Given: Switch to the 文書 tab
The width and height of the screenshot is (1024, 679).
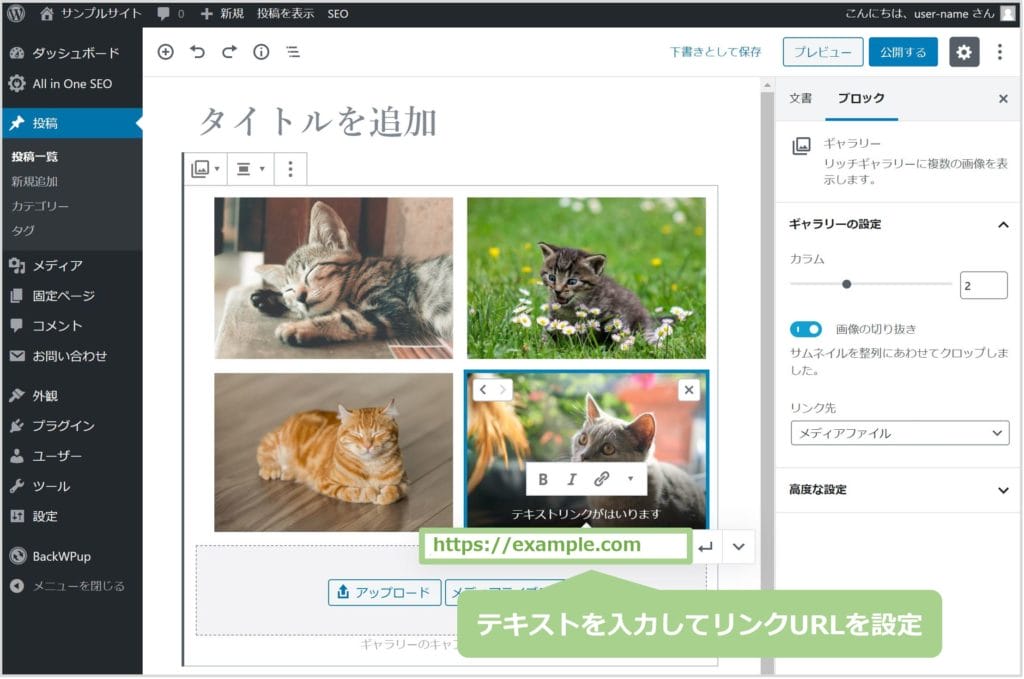Looking at the screenshot, I should click(x=800, y=99).
